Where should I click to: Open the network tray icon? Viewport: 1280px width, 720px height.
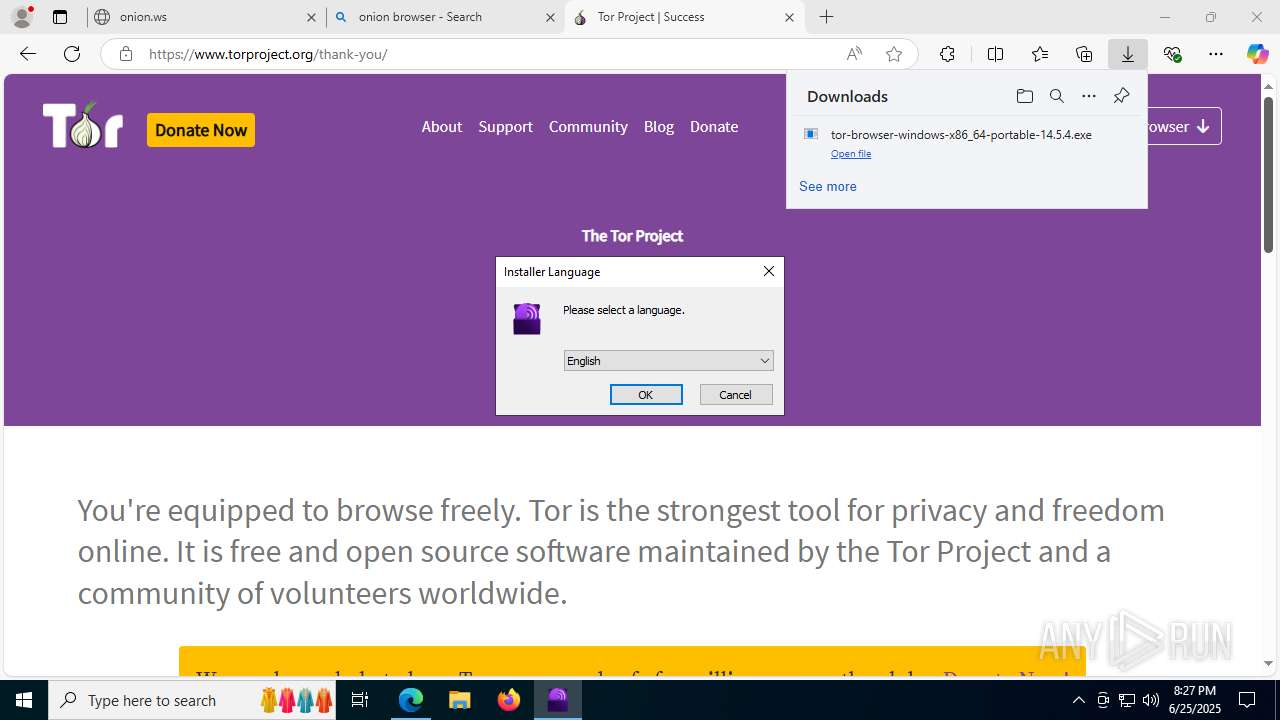[x=1126, y=700]
